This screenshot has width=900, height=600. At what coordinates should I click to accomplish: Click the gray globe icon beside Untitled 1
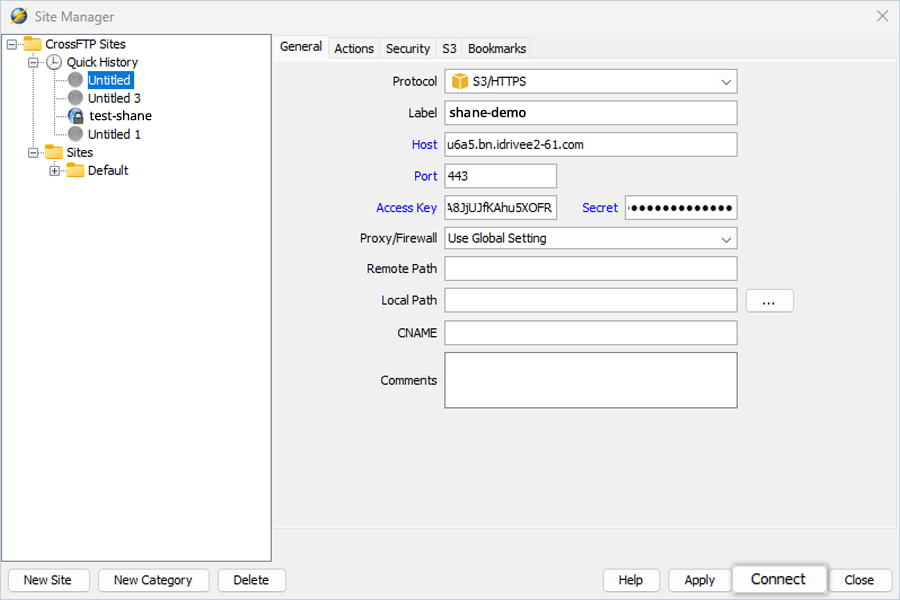coord(75,134)
